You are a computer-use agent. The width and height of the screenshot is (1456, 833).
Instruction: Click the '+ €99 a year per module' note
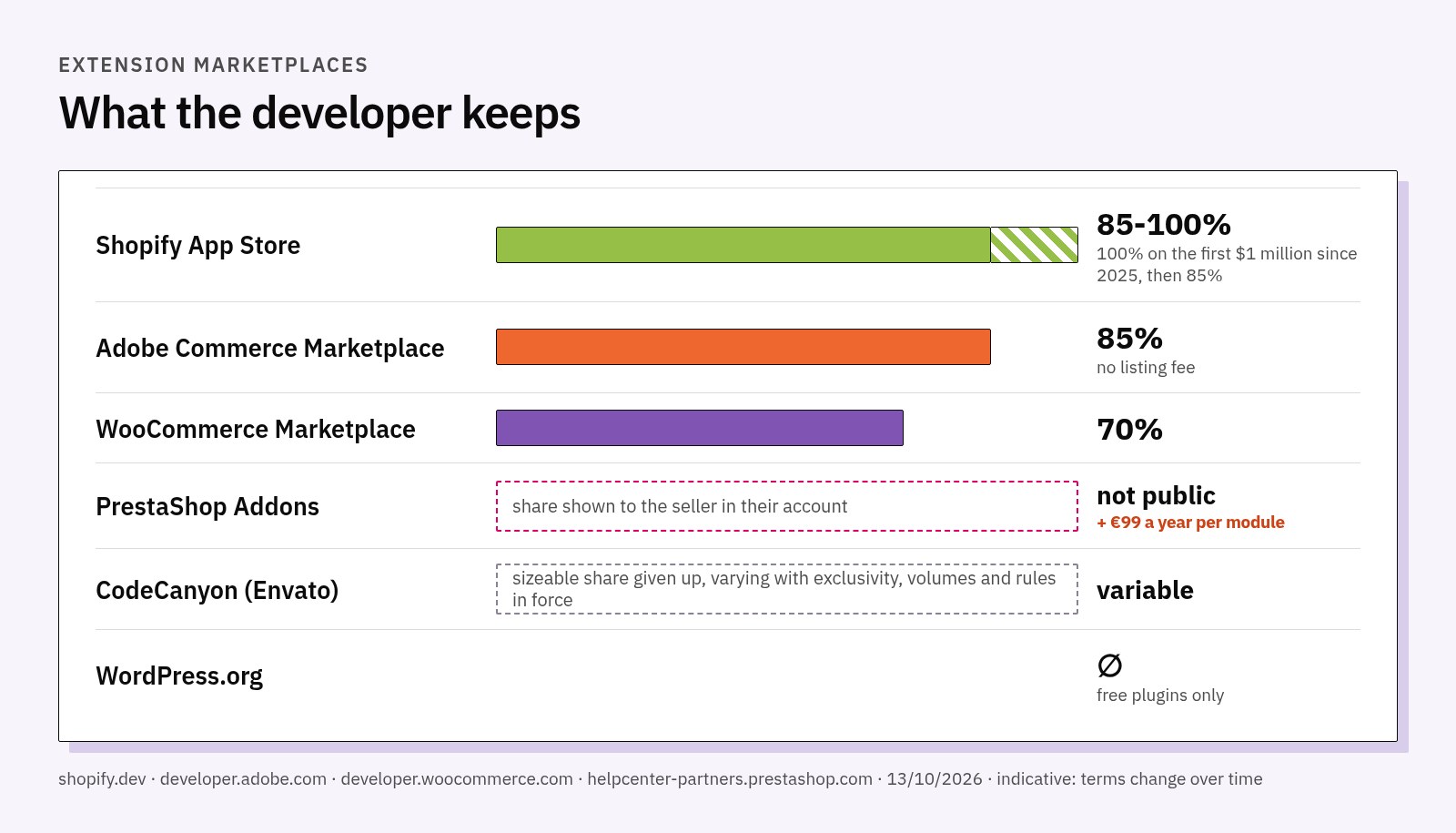tap(1190, 523)
